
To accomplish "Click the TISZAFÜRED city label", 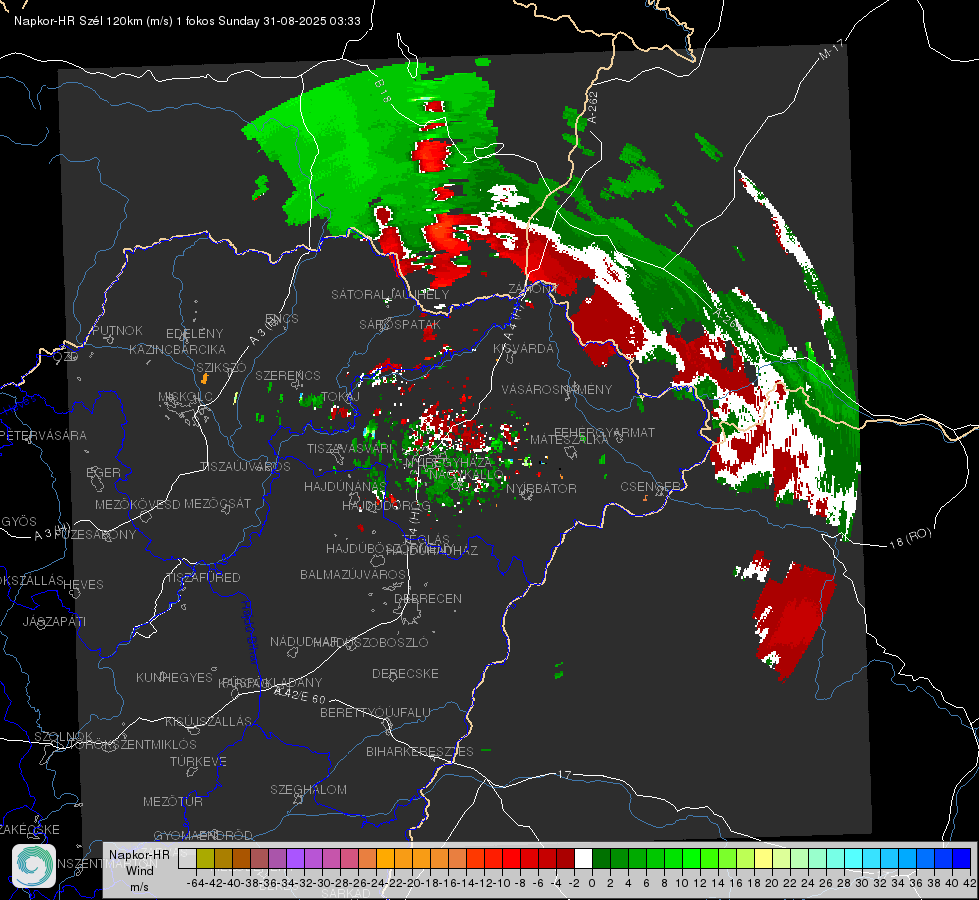I will [203, 578].
